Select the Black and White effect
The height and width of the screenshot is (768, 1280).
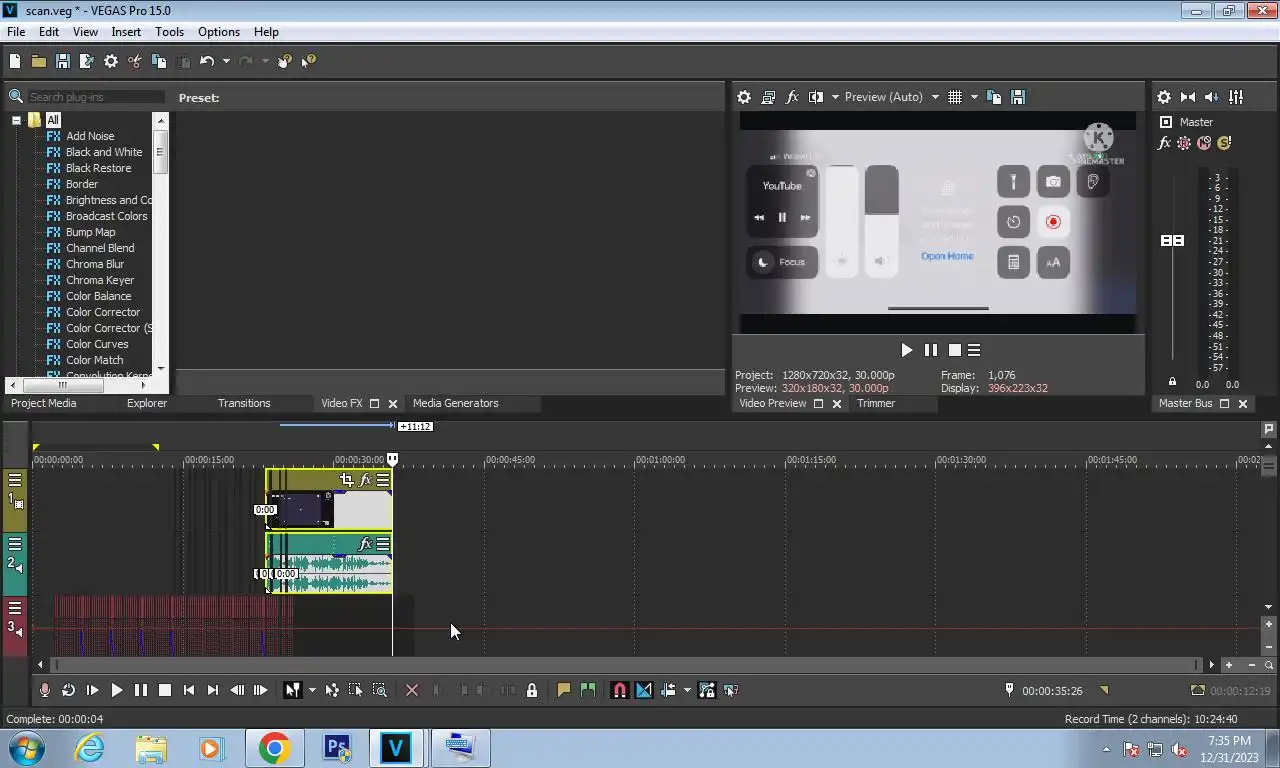(x=104, y=152)
